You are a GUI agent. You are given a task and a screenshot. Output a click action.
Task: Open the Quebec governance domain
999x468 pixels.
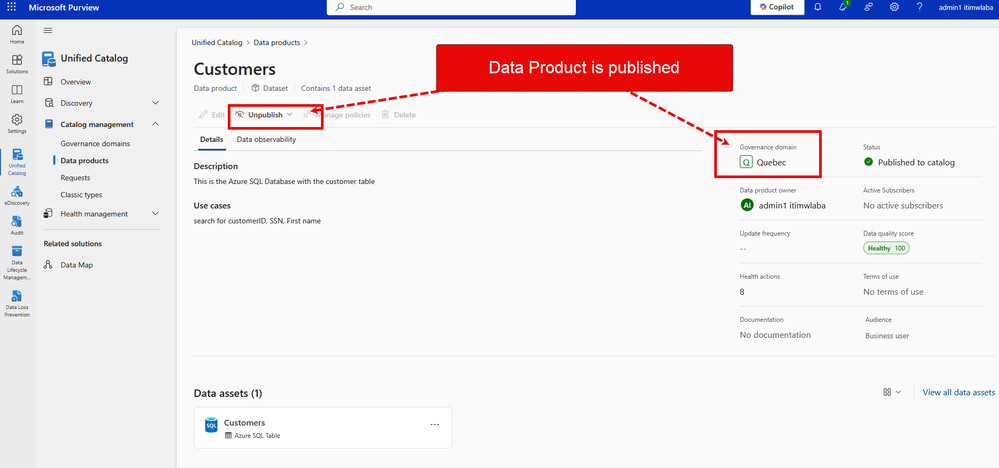(763, 162)
